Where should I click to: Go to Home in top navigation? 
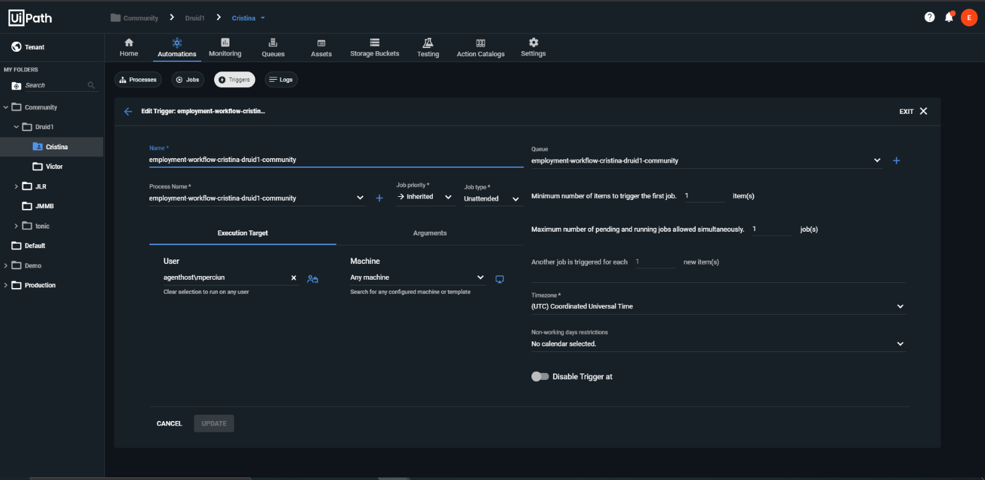click(129, 48)
